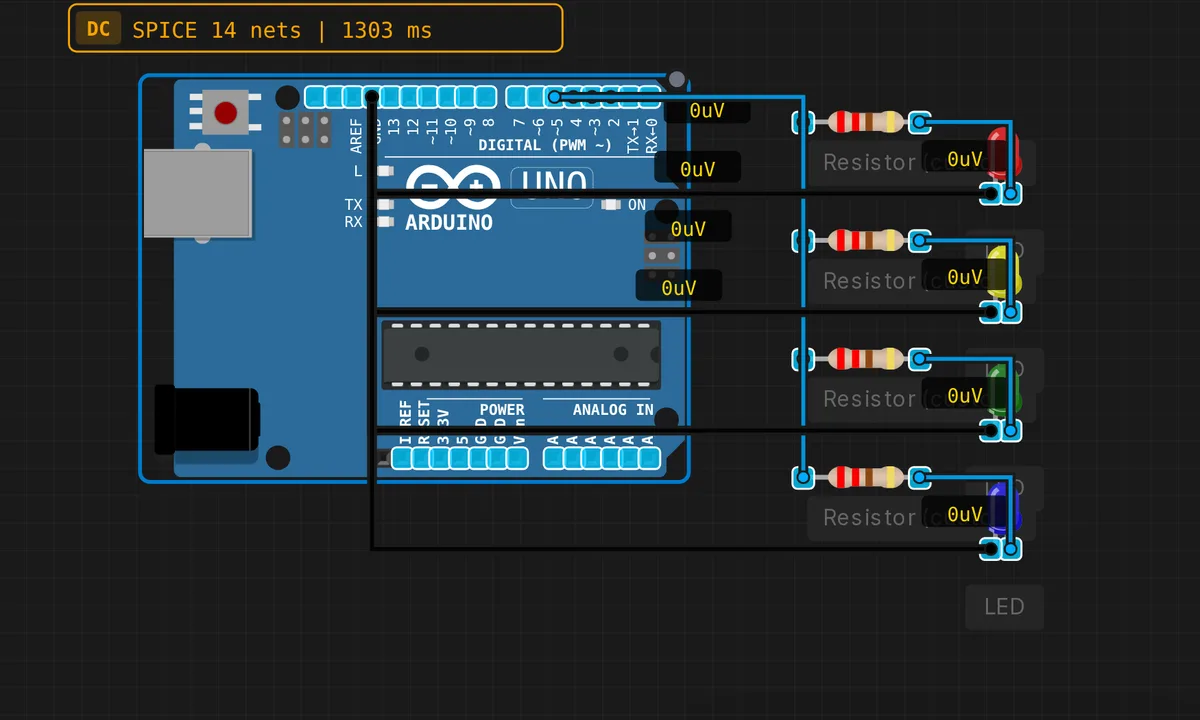Click the AREF pin on the top header
Image resolution: width=1200 pixels, height=720 pixels.
click(352, 97)
